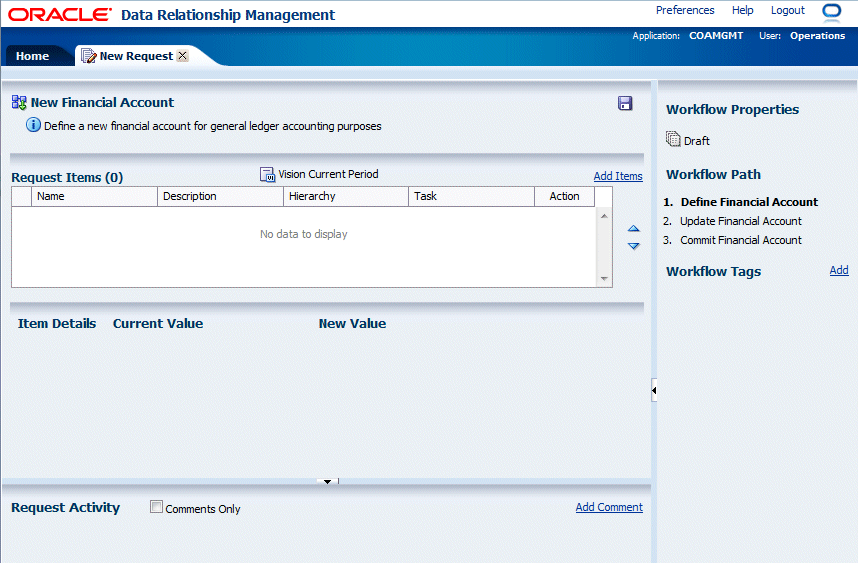Click the table scrollbar down arrow
Screen dimensions: 858x563
click(604, 278)
